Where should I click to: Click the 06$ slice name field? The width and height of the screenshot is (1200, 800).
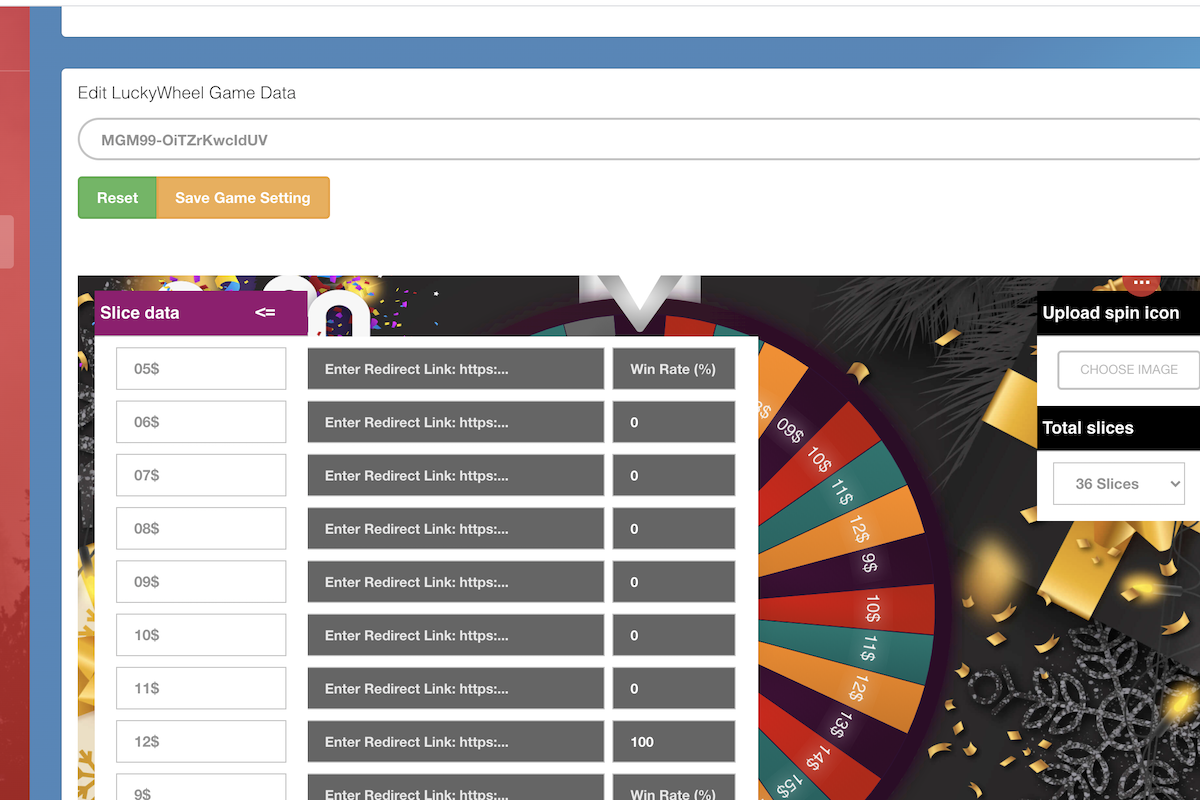pyautogui.click(x=201, y=422)
